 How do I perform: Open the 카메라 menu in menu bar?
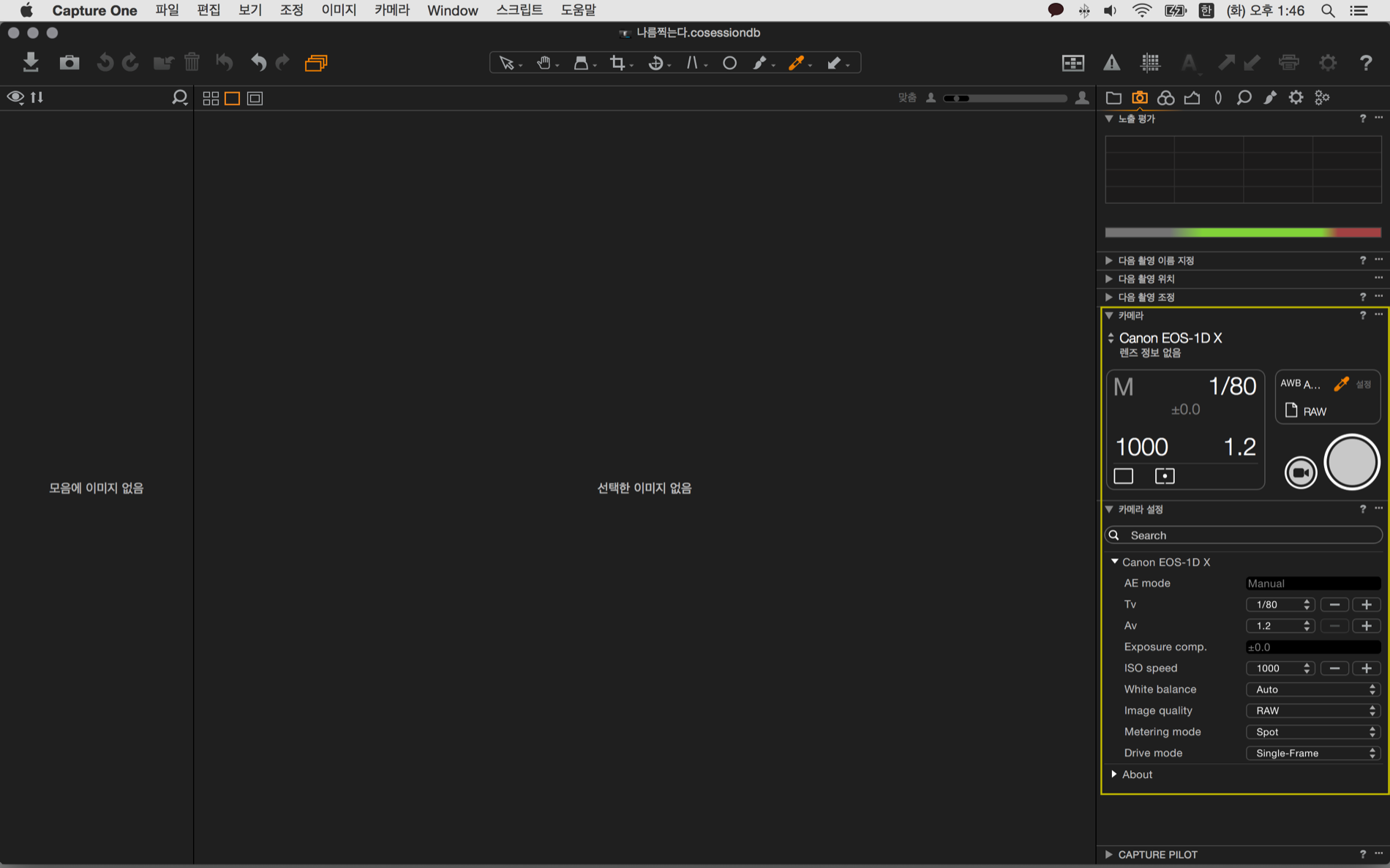(x=391, y=10)
